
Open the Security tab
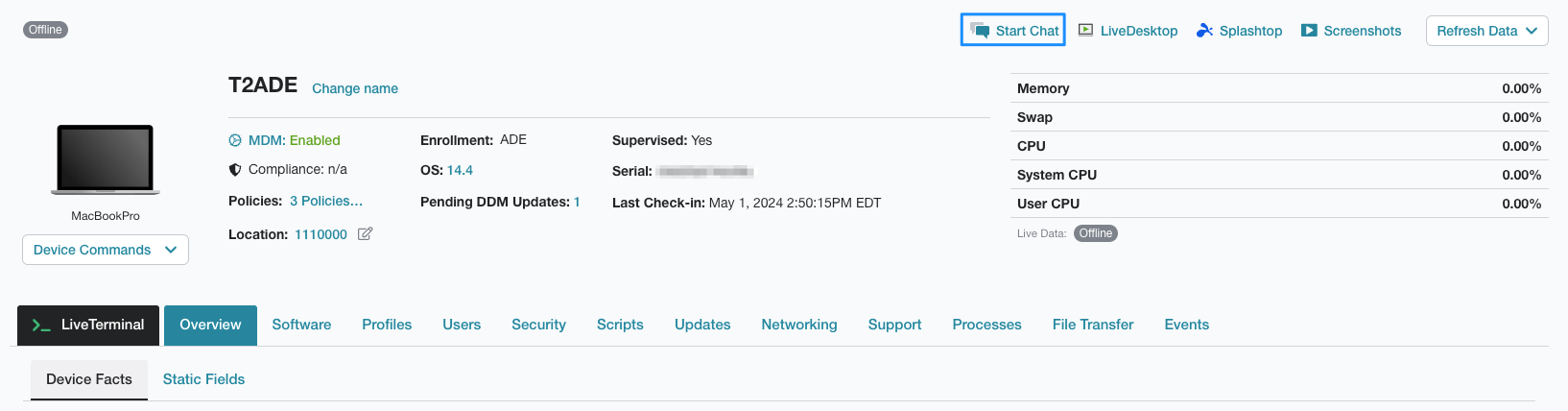pyautogui.click(x=538, y=325)
